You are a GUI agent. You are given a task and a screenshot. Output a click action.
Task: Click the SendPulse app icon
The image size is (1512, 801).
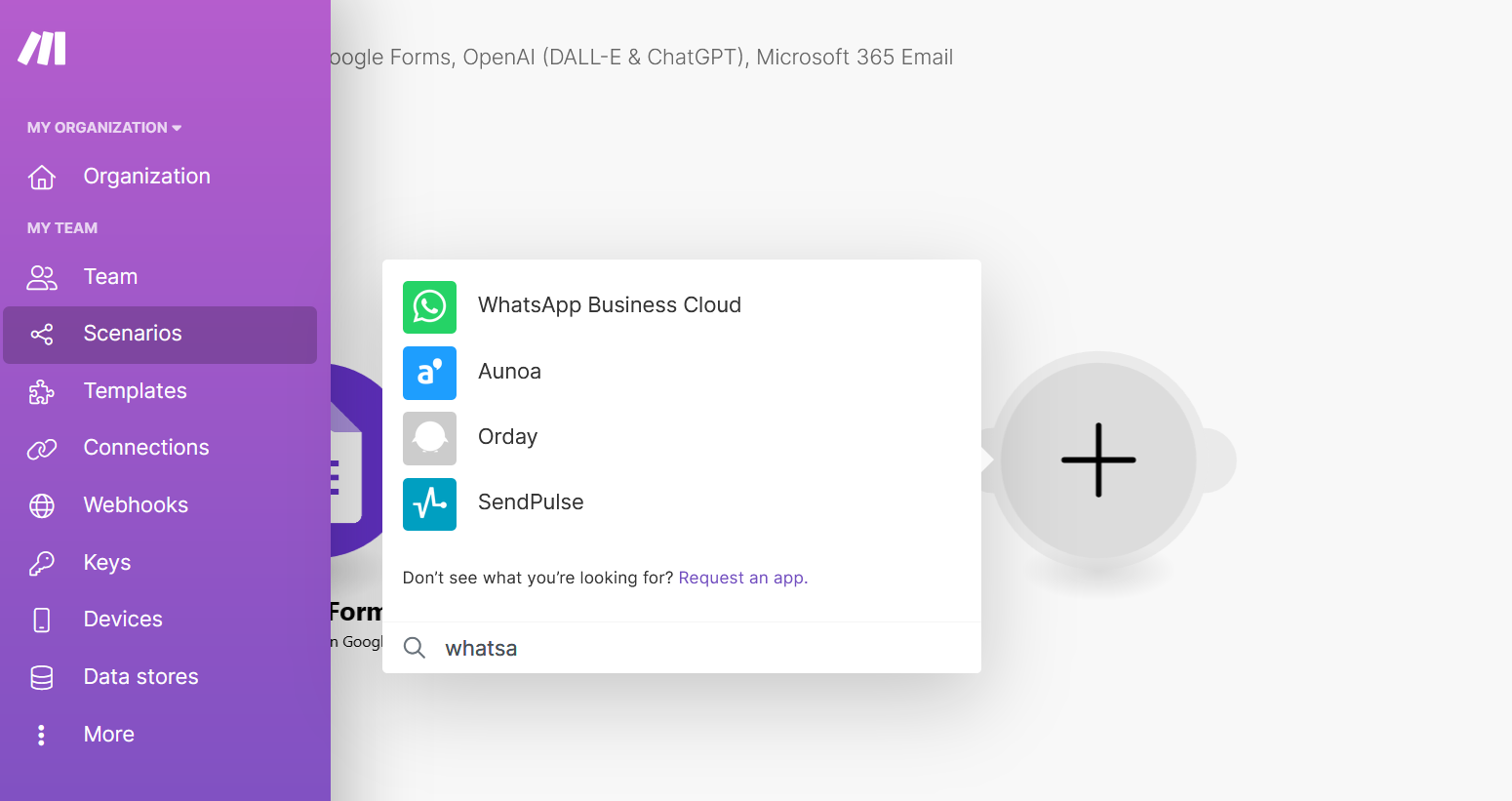(x=429, y=503)
